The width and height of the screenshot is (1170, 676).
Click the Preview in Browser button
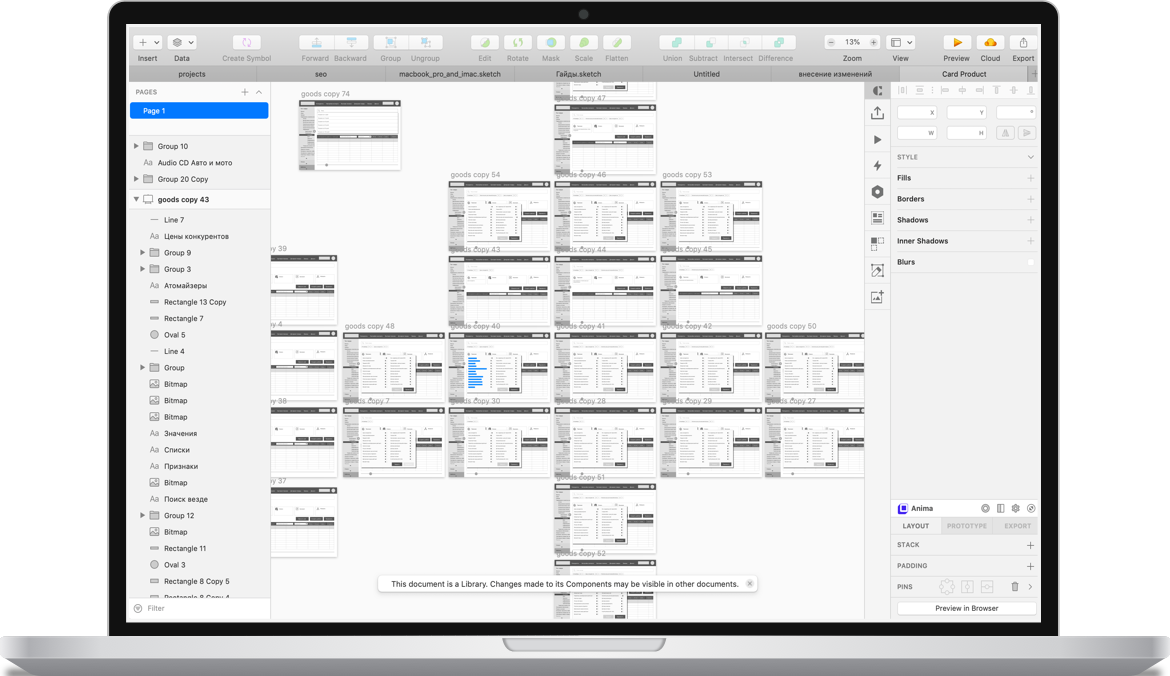pyautogui.click(x=966, y=608)
